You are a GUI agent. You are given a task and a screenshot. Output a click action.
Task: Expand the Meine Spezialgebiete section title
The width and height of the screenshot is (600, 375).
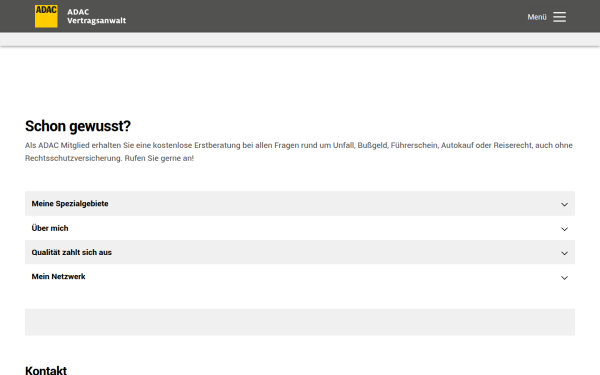pos(70,204)
